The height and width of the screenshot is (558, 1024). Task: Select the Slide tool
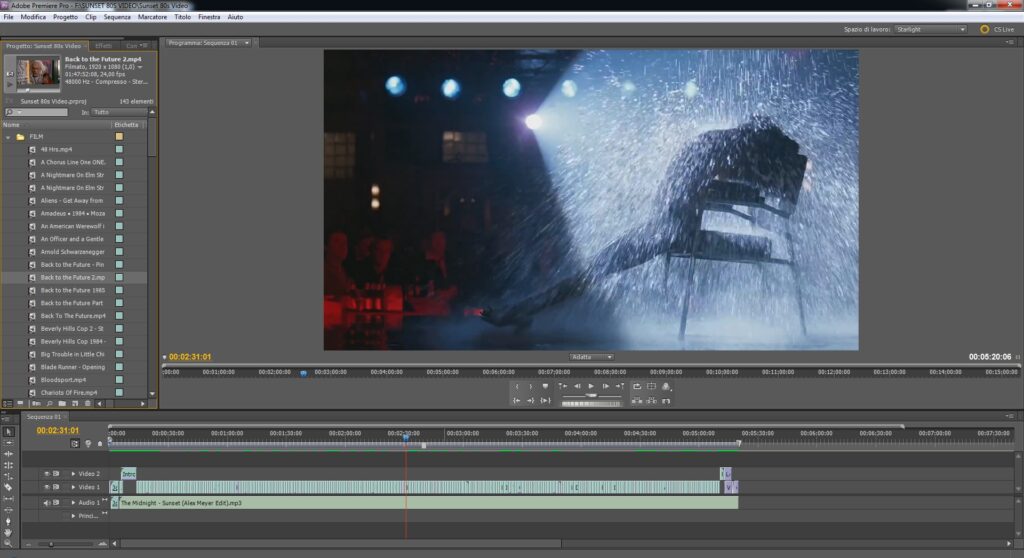pos(8,509)
